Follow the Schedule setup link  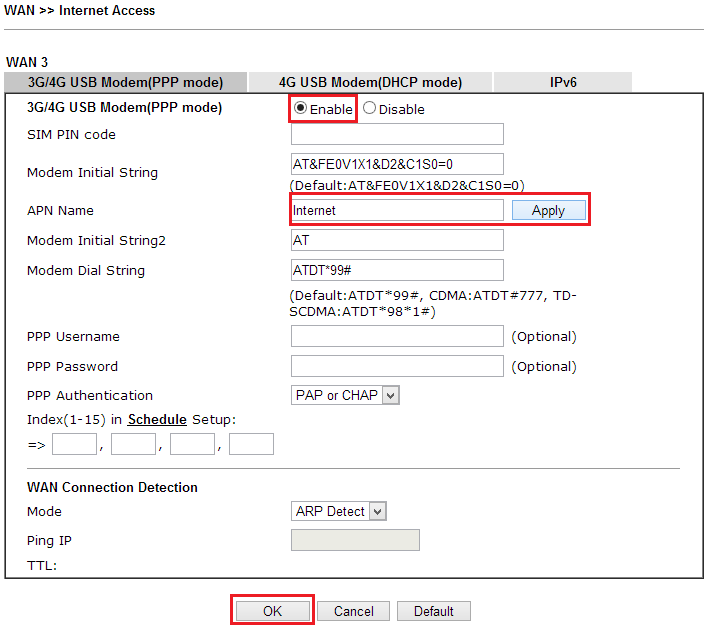pos(157,419)
